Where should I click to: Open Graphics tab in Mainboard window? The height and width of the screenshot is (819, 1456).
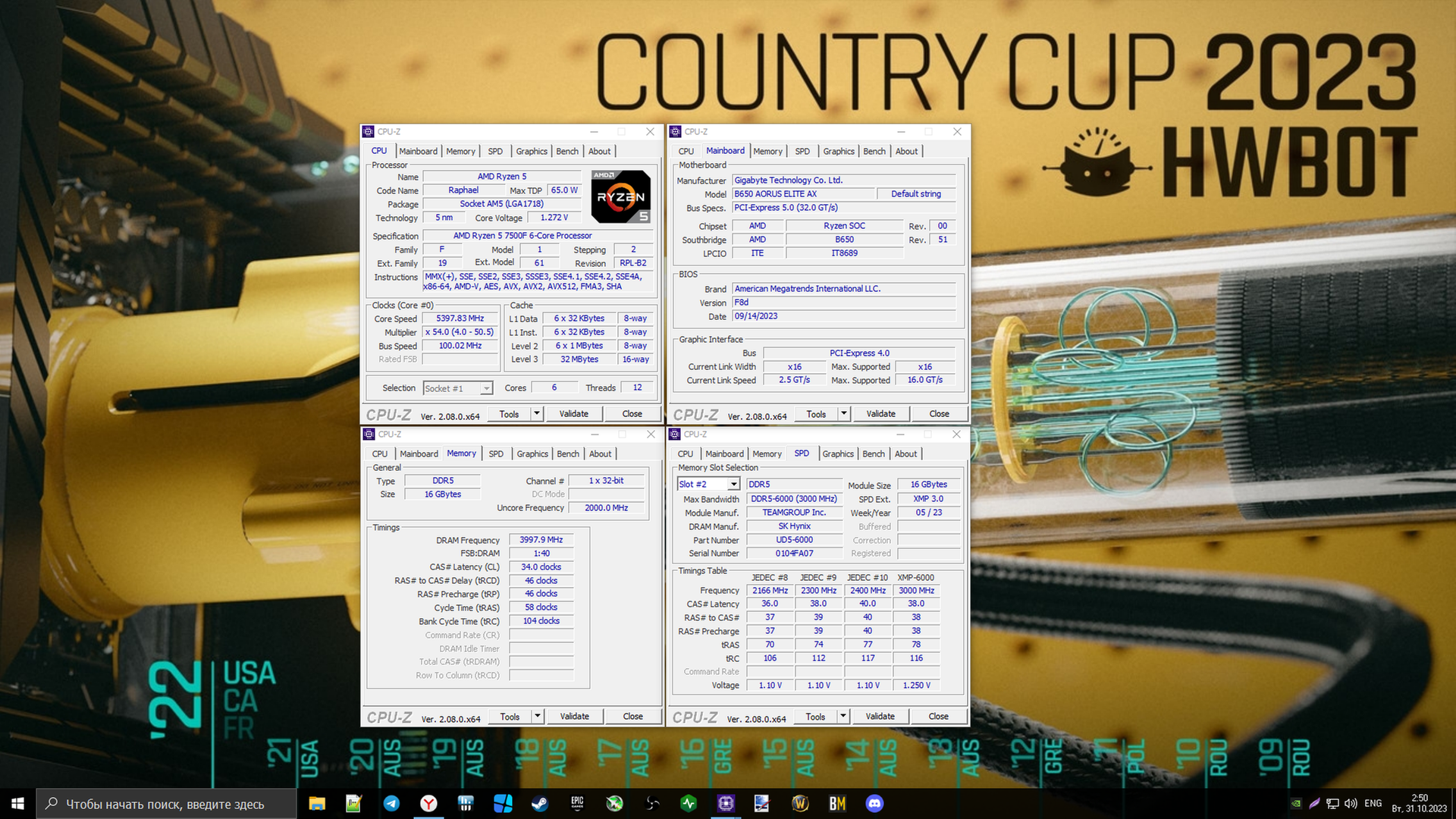[839, 152]
